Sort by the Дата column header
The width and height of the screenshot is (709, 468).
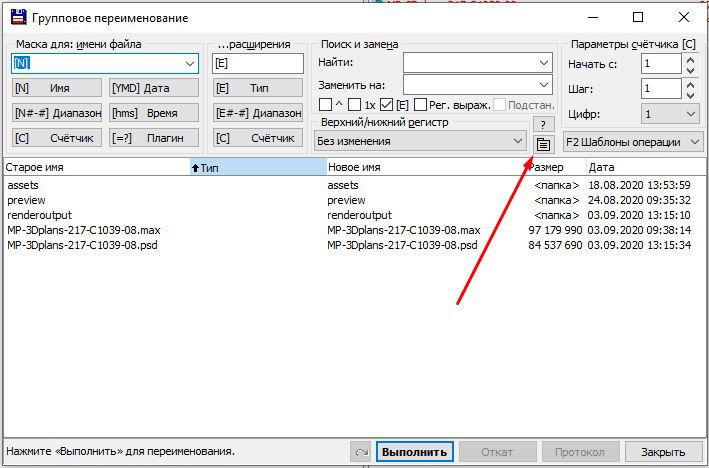[x=646, y=167]
